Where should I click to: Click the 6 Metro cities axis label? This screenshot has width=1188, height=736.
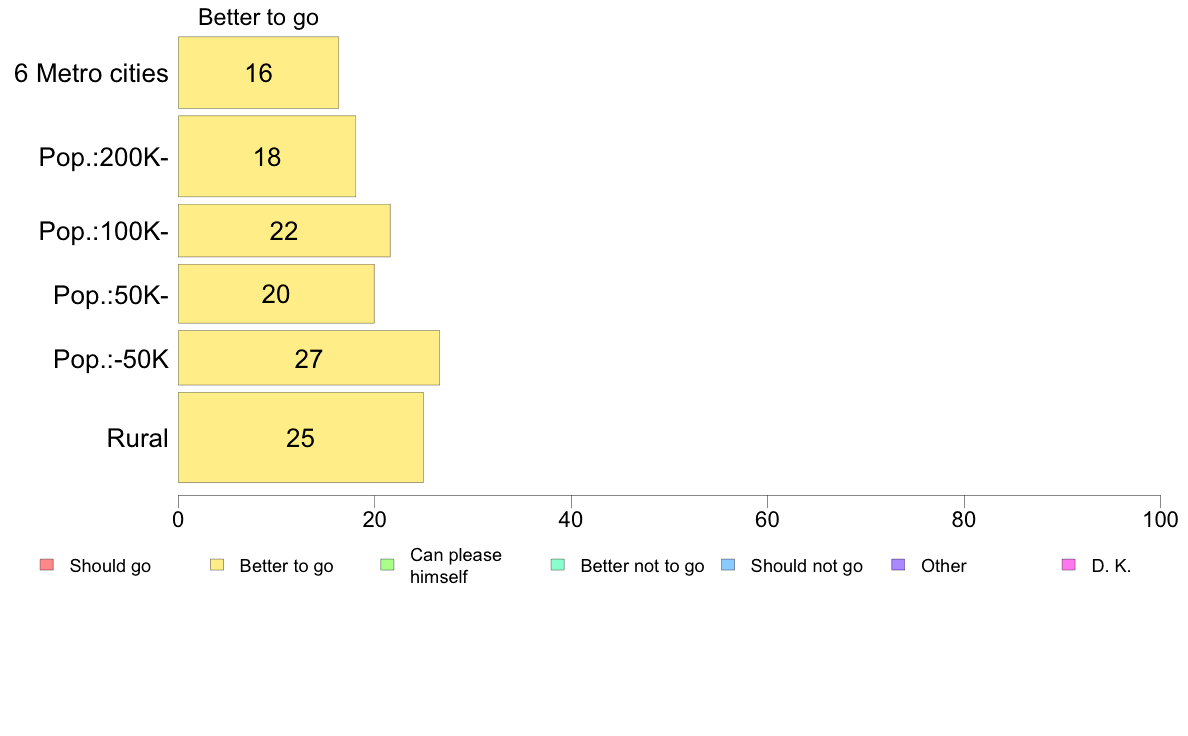click(x=91, y=74)
